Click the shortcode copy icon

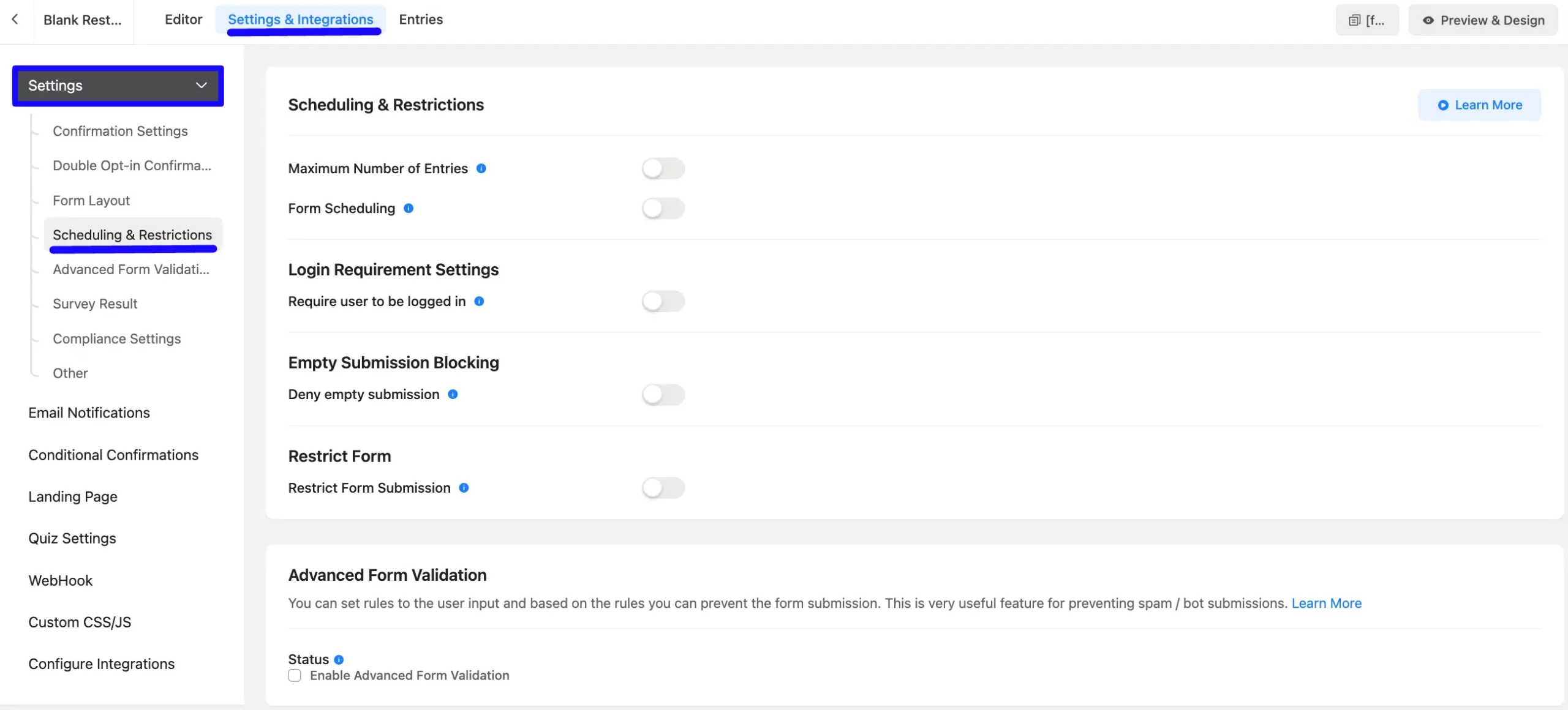point(1354,20)
